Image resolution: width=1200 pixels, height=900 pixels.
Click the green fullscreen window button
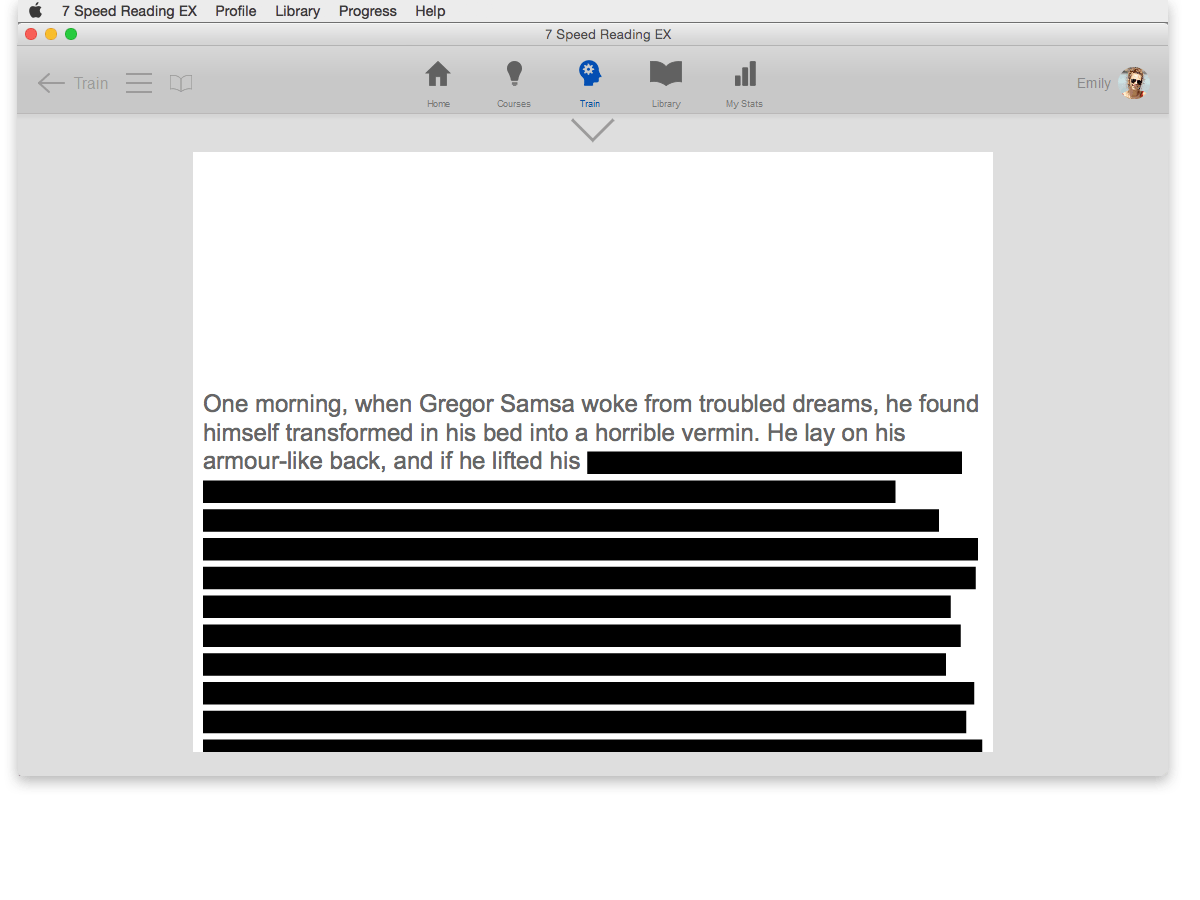pyautogui.click(x=71, y=34)
